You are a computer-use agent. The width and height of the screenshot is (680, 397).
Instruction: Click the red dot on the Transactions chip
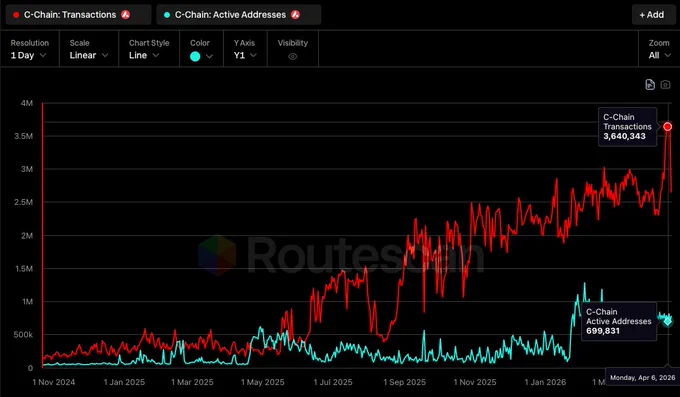click(16, 15)
